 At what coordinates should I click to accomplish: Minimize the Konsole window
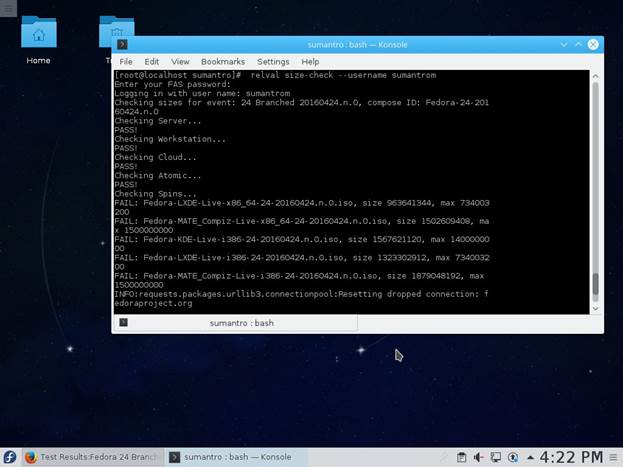(563, 45)
